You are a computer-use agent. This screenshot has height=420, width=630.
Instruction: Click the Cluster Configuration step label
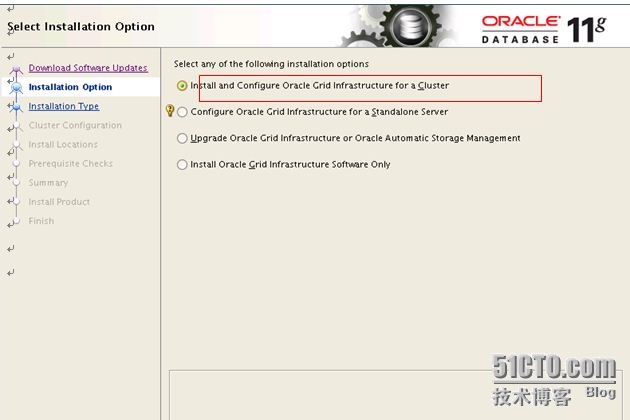pos(75,125)
